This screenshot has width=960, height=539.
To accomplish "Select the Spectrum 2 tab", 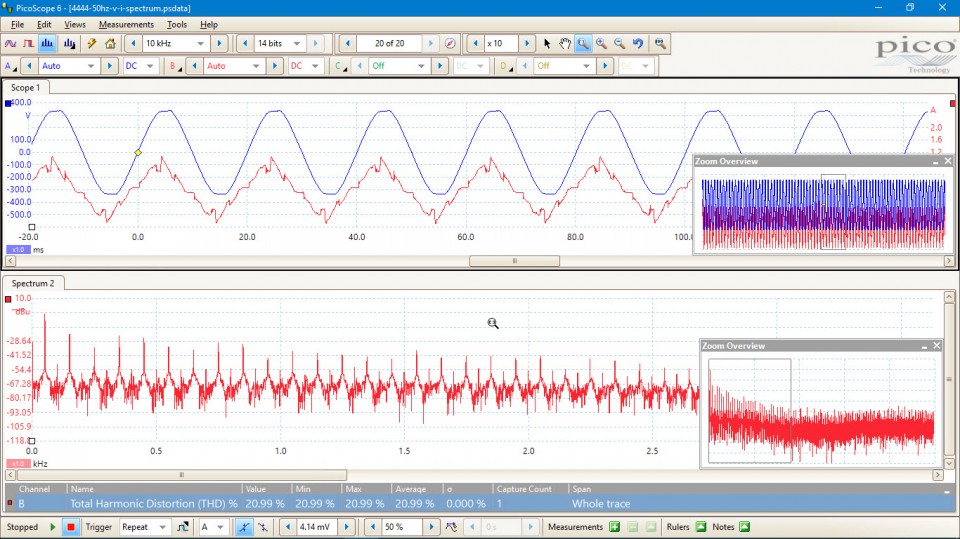I will (x=33, y=284).
